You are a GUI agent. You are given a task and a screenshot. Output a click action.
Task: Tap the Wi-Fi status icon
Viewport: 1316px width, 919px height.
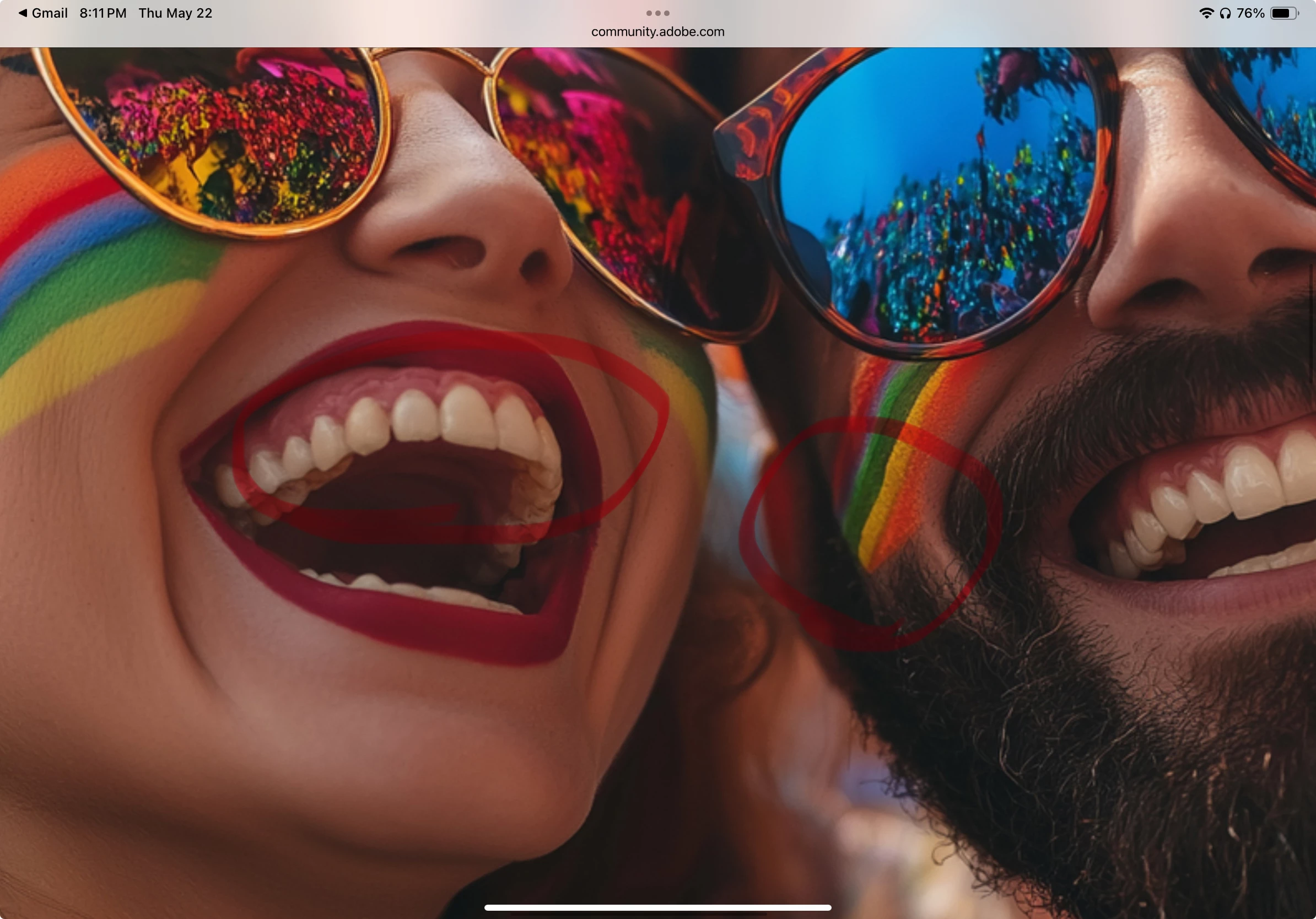pyautogui.click(x=1206, y=13)
